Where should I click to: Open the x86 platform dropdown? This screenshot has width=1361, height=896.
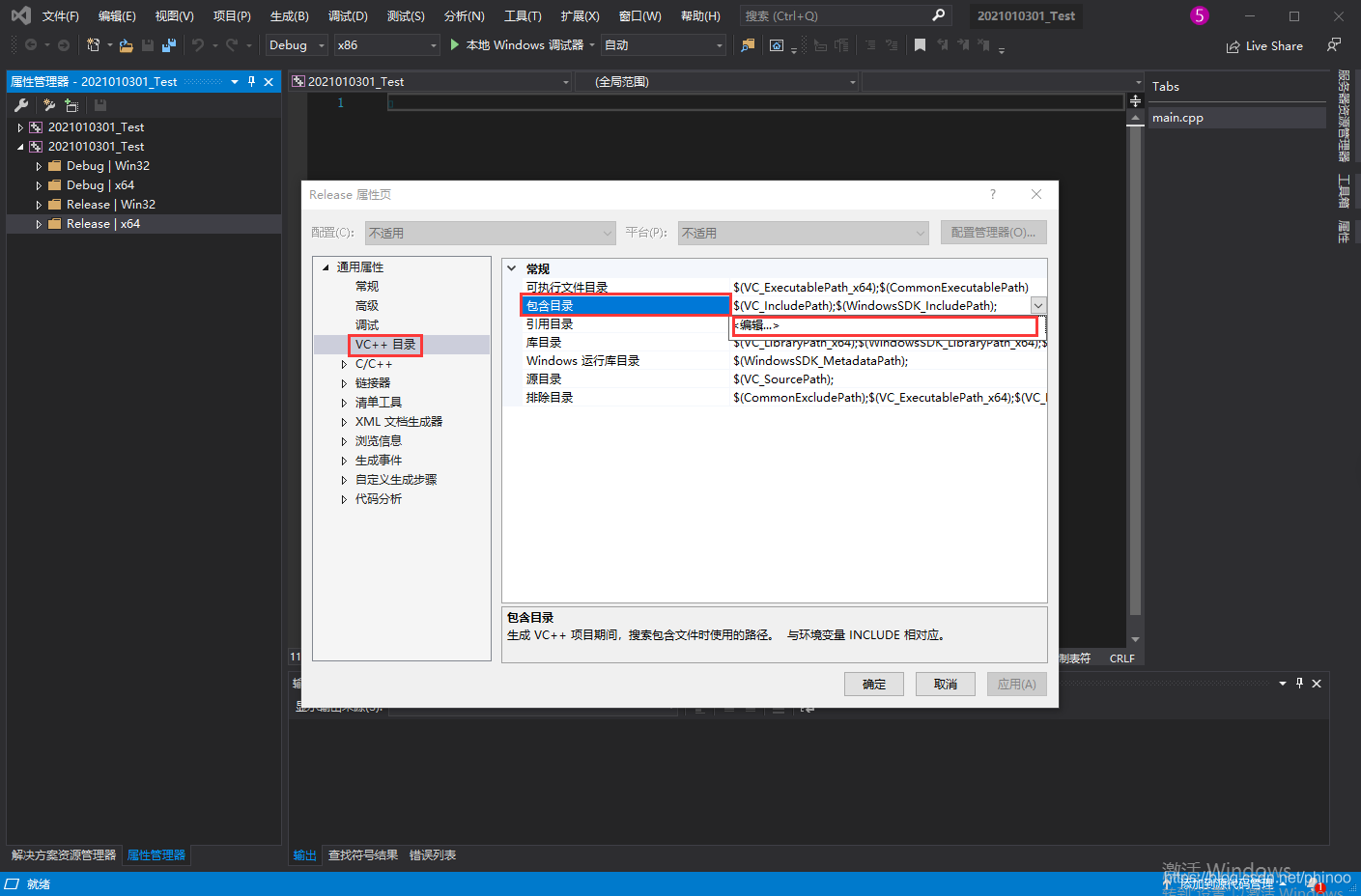coord(386,45)
